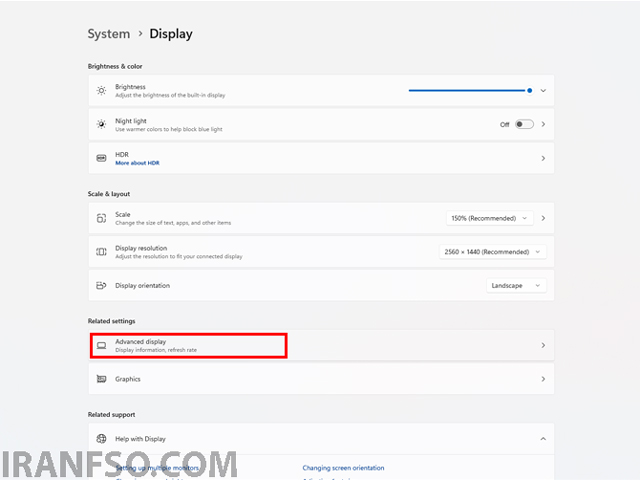Open Changing screen orientation help link

[x=343, y=468]
